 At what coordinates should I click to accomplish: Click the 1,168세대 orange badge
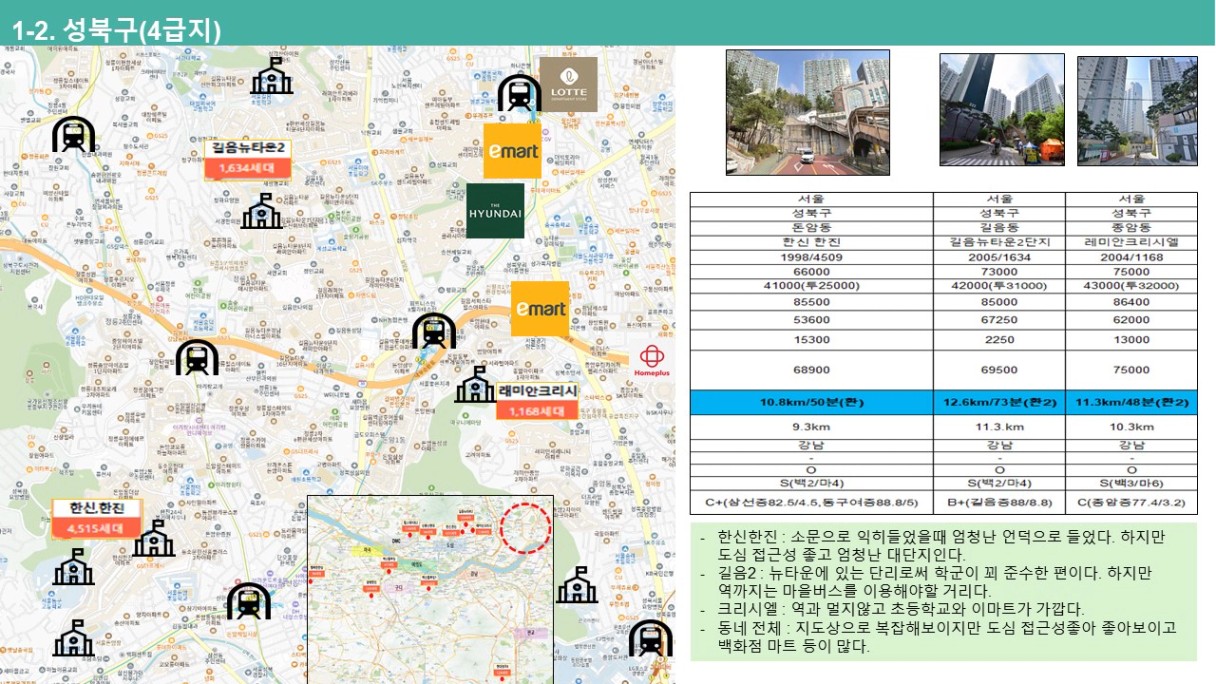tap(537, 411)
